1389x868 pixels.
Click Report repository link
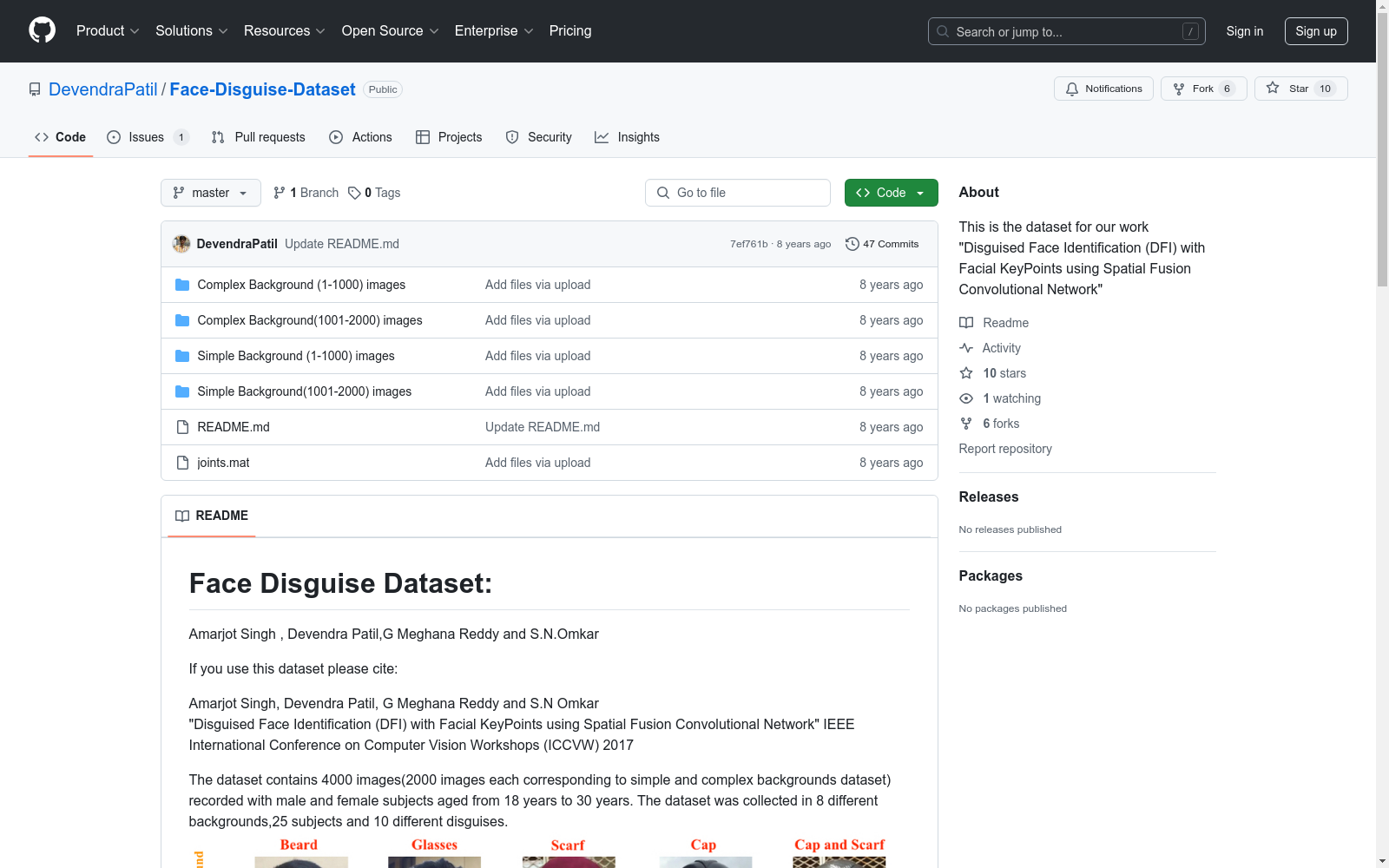[x=1005, y=449]
